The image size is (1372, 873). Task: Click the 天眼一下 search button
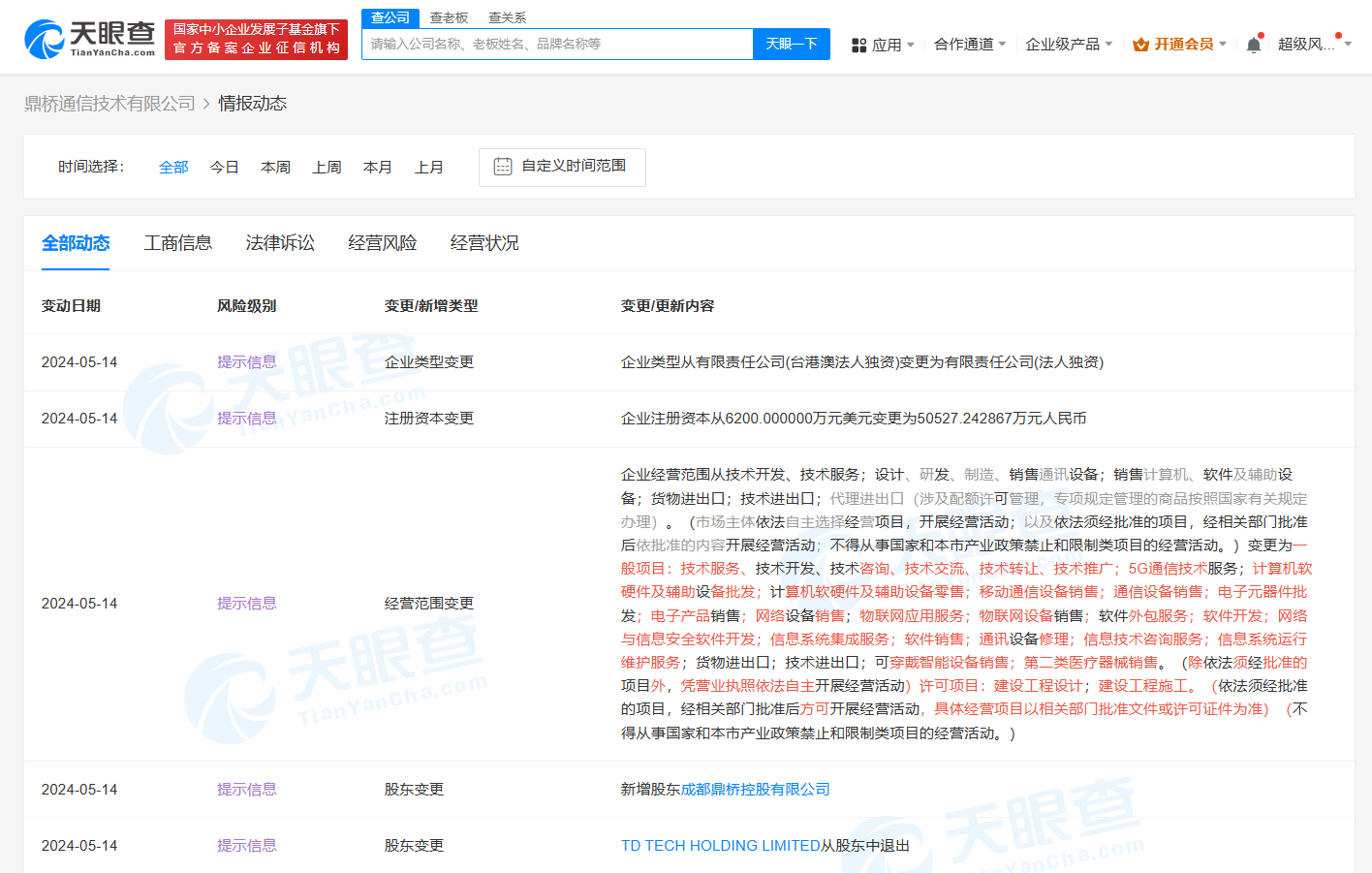click(x=791, y=45)
